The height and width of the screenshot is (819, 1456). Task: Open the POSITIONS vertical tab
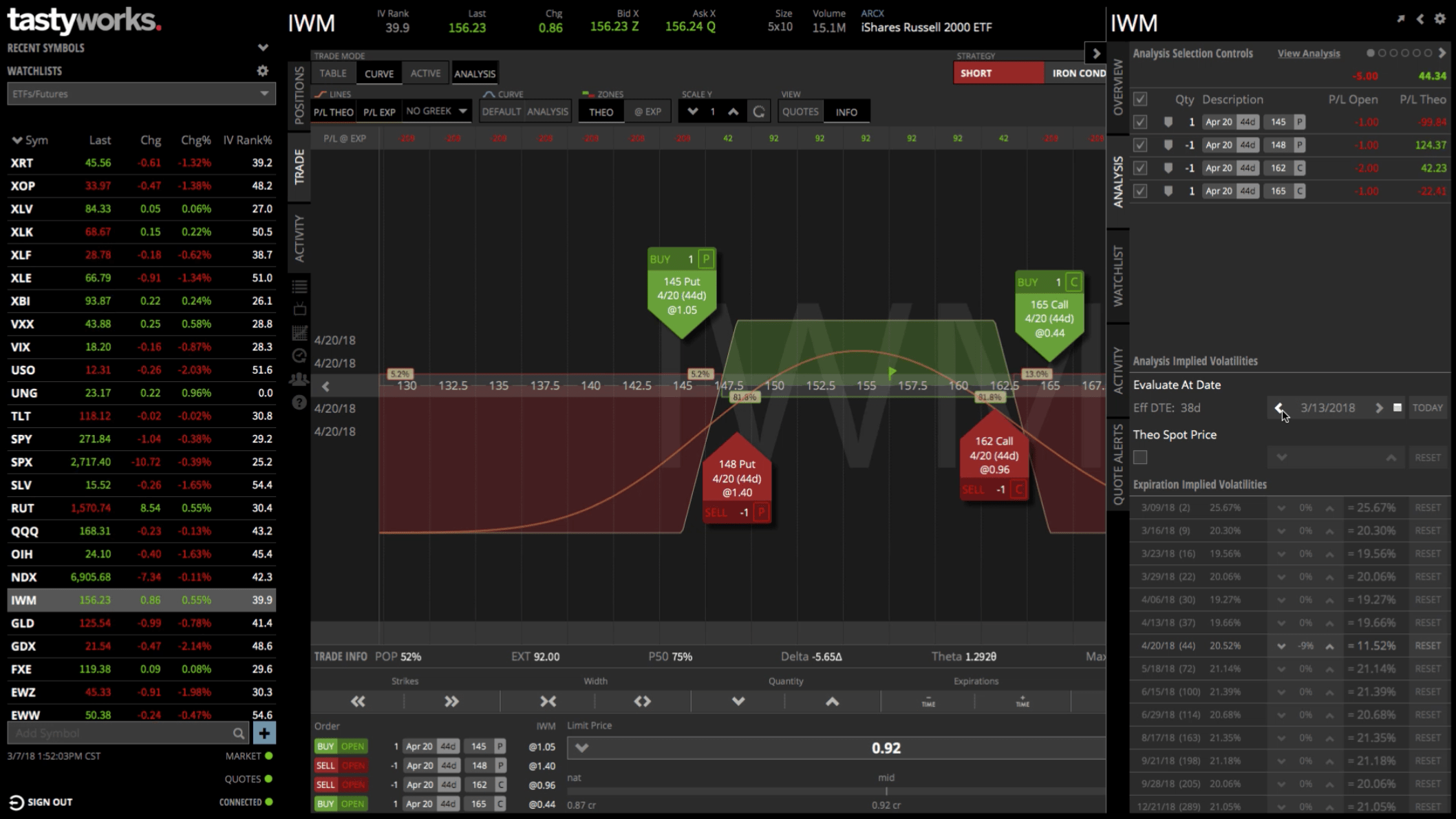(299, 95)
